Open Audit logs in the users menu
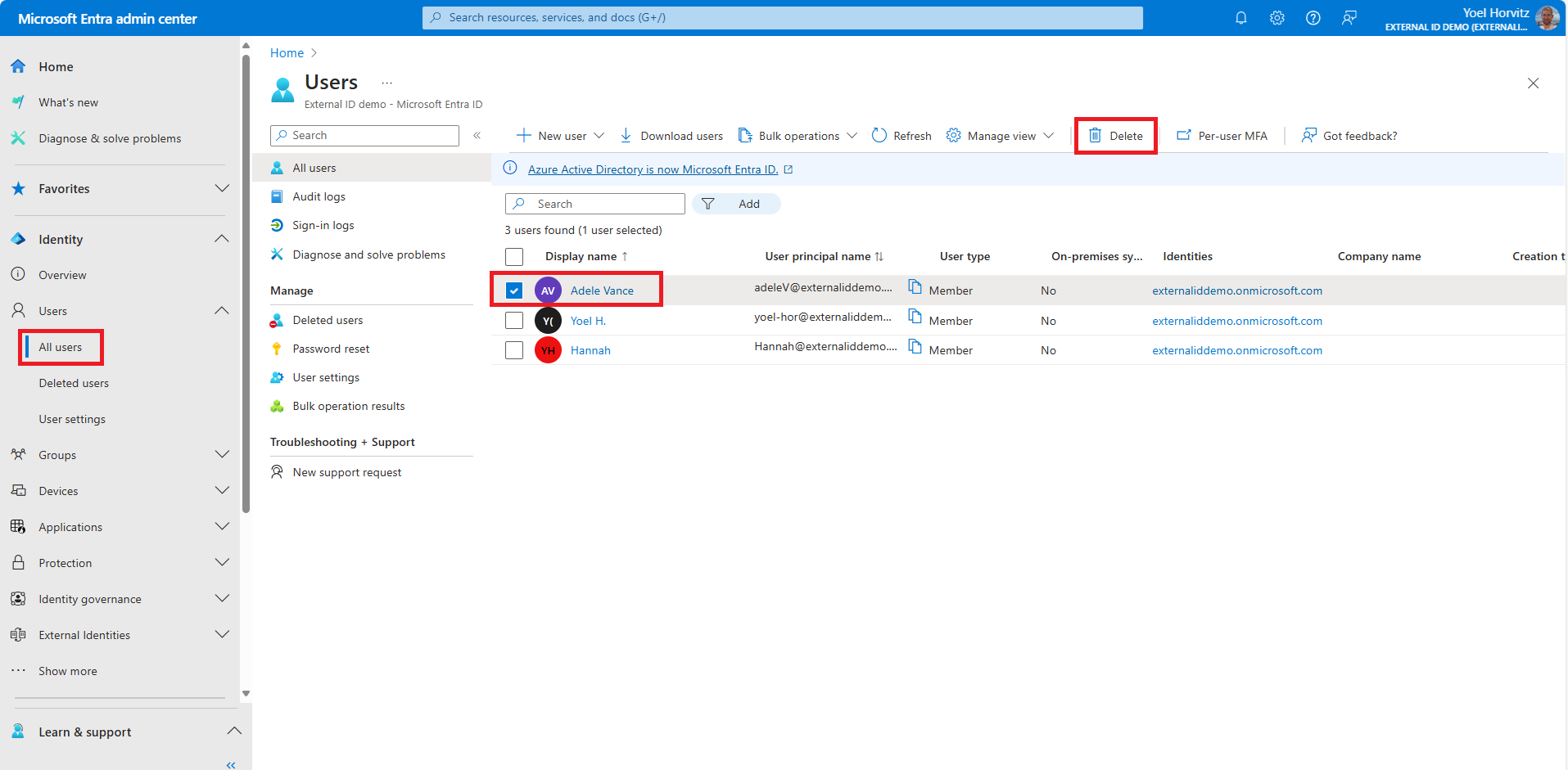1568x770 pixels. click(x=319, y=196)
